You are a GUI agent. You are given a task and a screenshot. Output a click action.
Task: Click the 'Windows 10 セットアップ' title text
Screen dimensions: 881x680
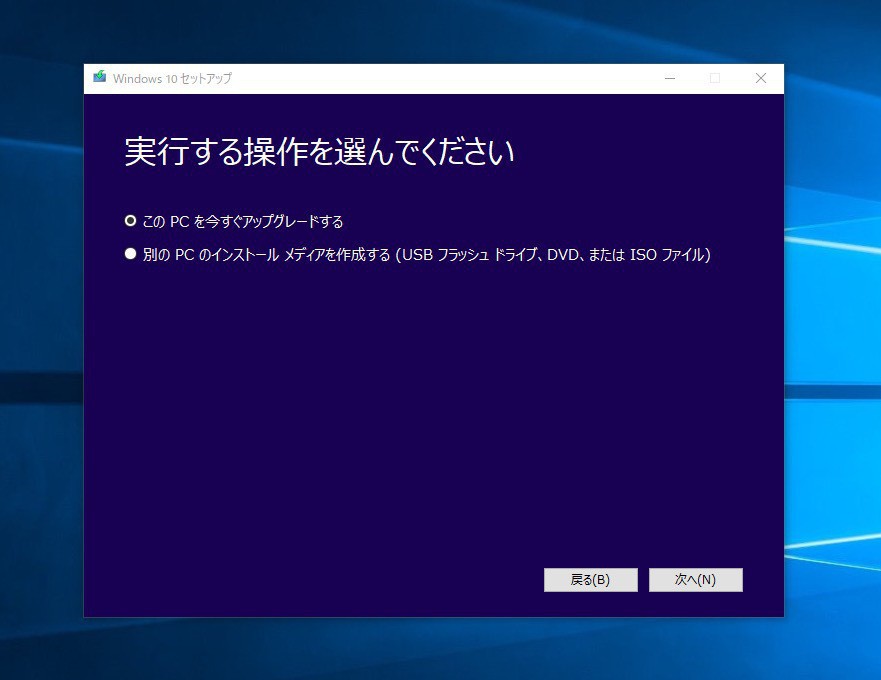[172, 78]
